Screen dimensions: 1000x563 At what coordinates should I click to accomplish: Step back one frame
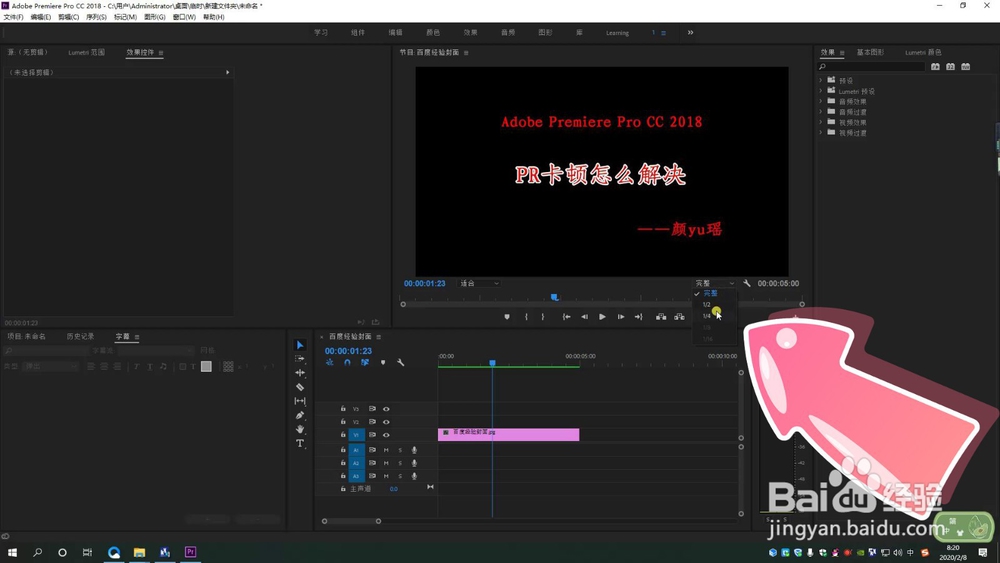click(584, 317)
